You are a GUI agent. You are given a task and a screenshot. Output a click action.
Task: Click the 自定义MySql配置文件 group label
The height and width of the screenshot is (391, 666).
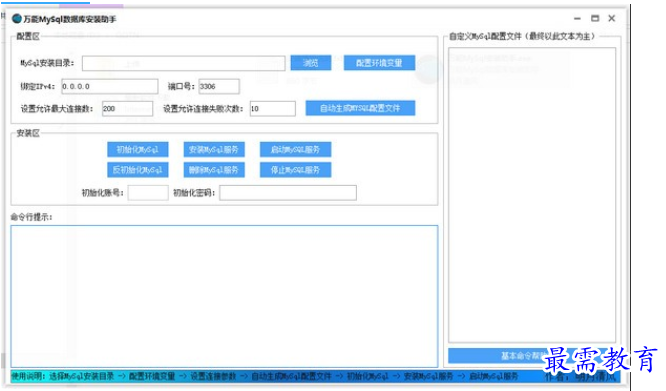coord(522,37)
